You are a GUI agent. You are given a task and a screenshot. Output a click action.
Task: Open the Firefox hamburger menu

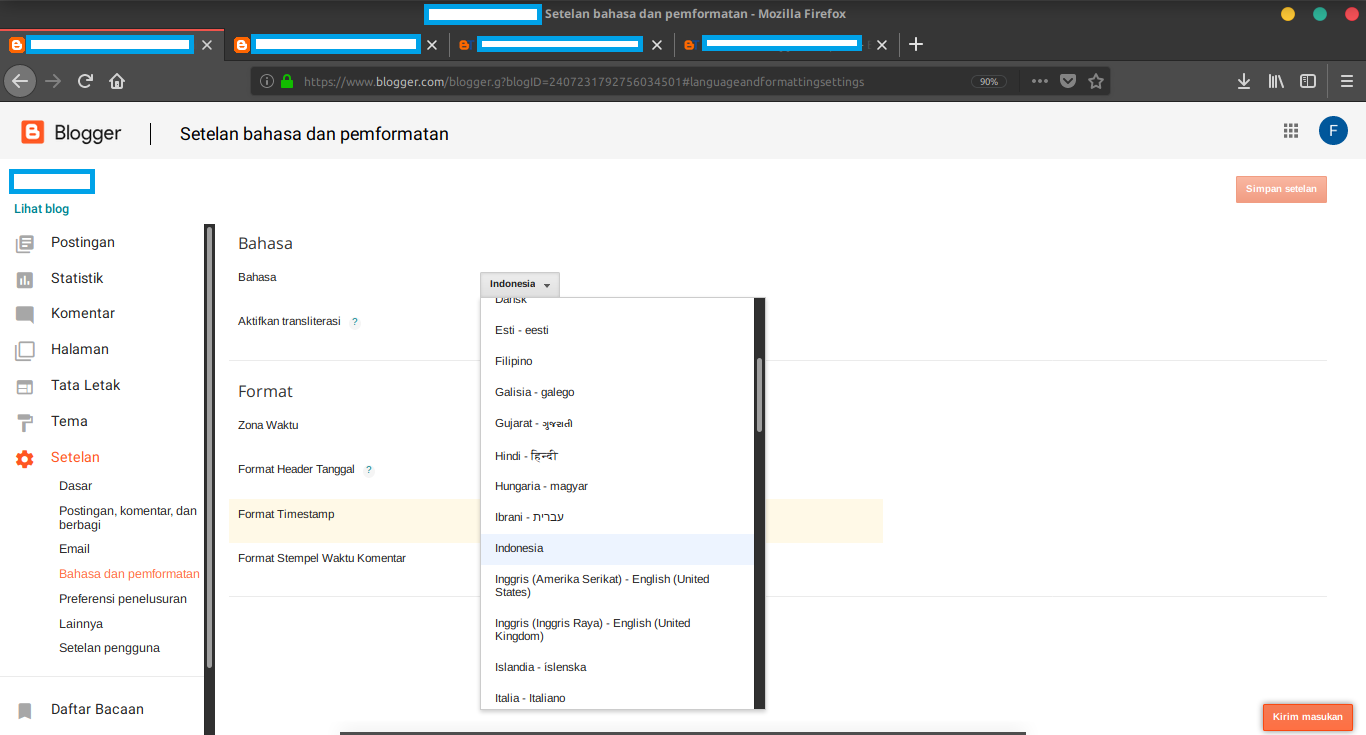1347,81
